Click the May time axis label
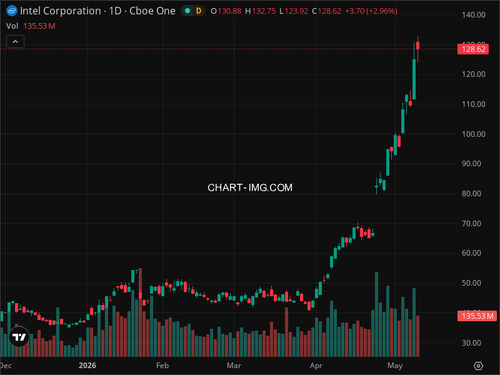This screenshot has width=500, height=375. click(x=395, y=366)
